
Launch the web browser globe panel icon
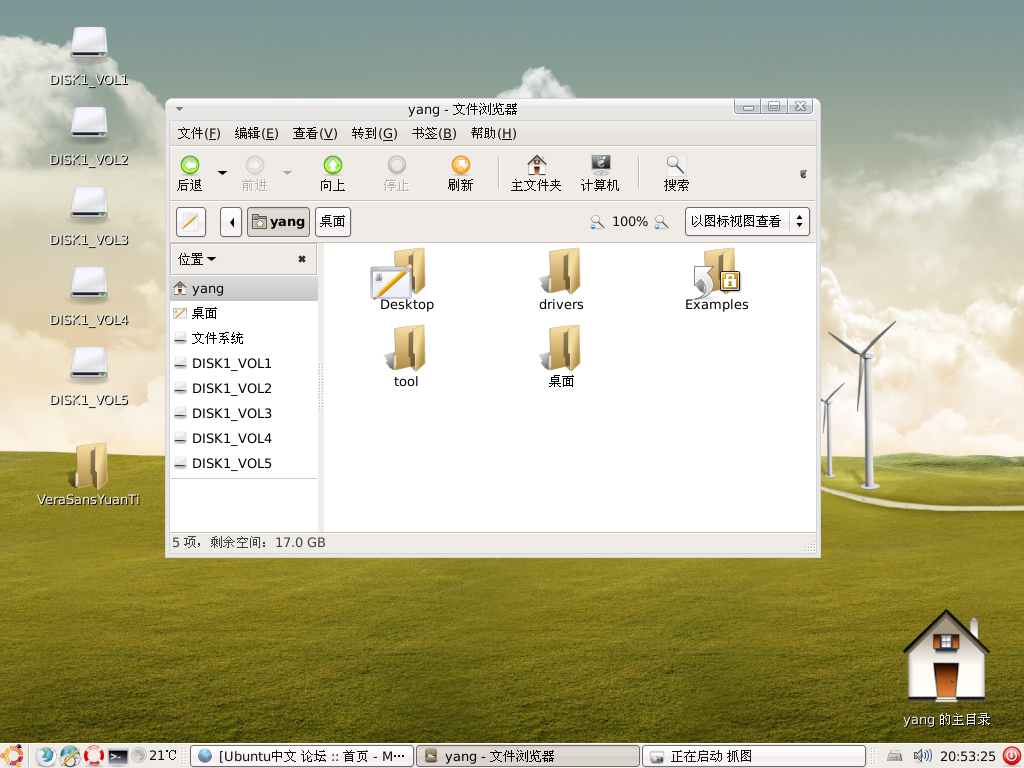point(46,756)
